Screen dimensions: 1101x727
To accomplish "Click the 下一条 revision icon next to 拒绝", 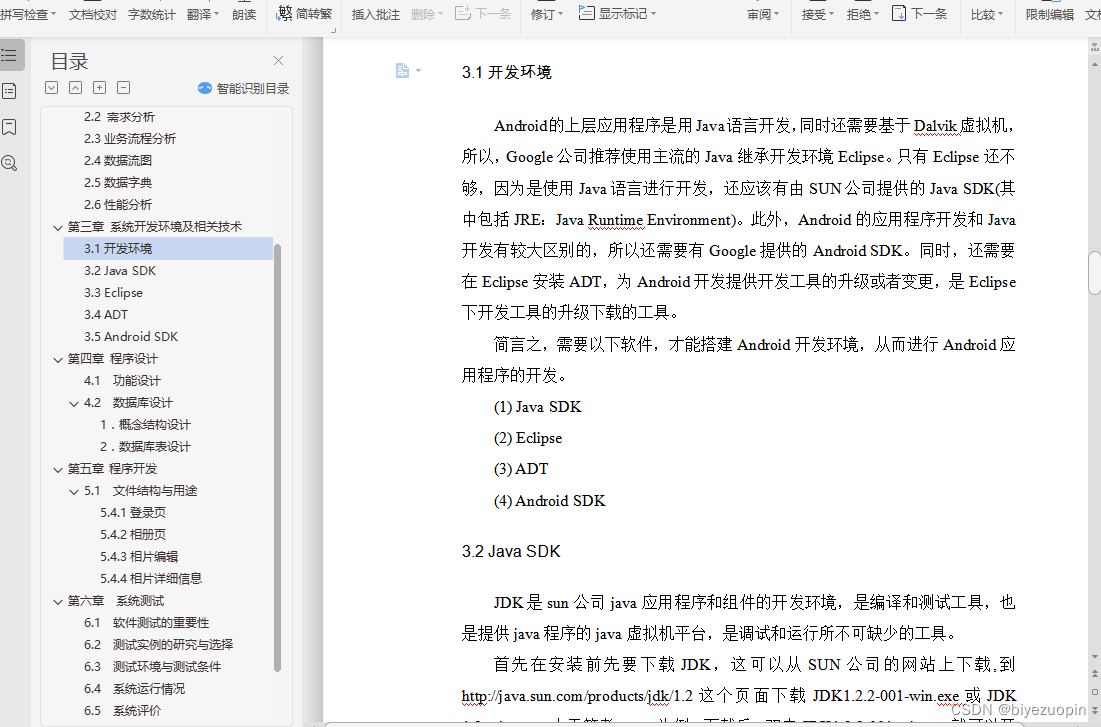I will point(899,13).
